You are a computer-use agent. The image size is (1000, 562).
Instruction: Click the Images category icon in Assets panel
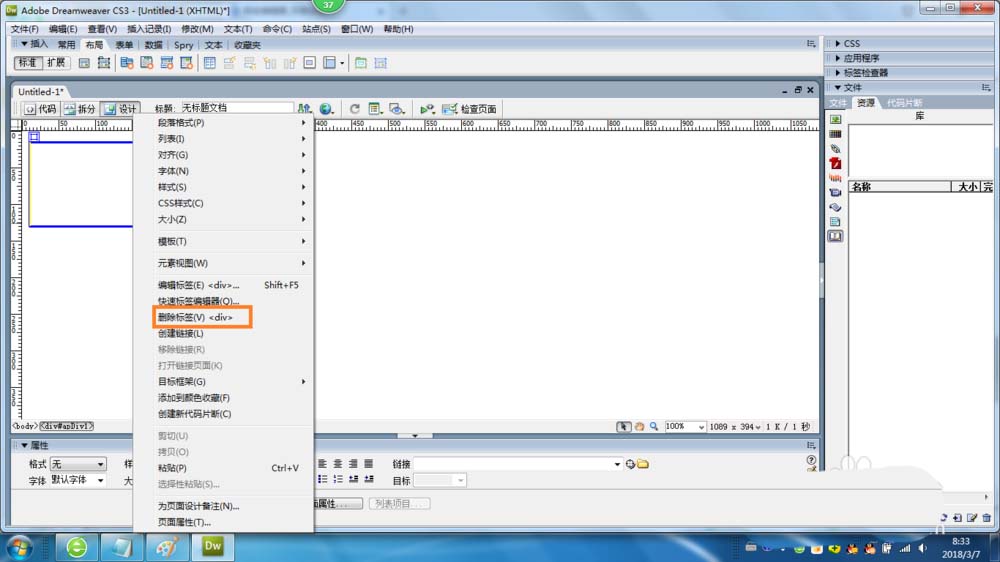click(835, 119)
